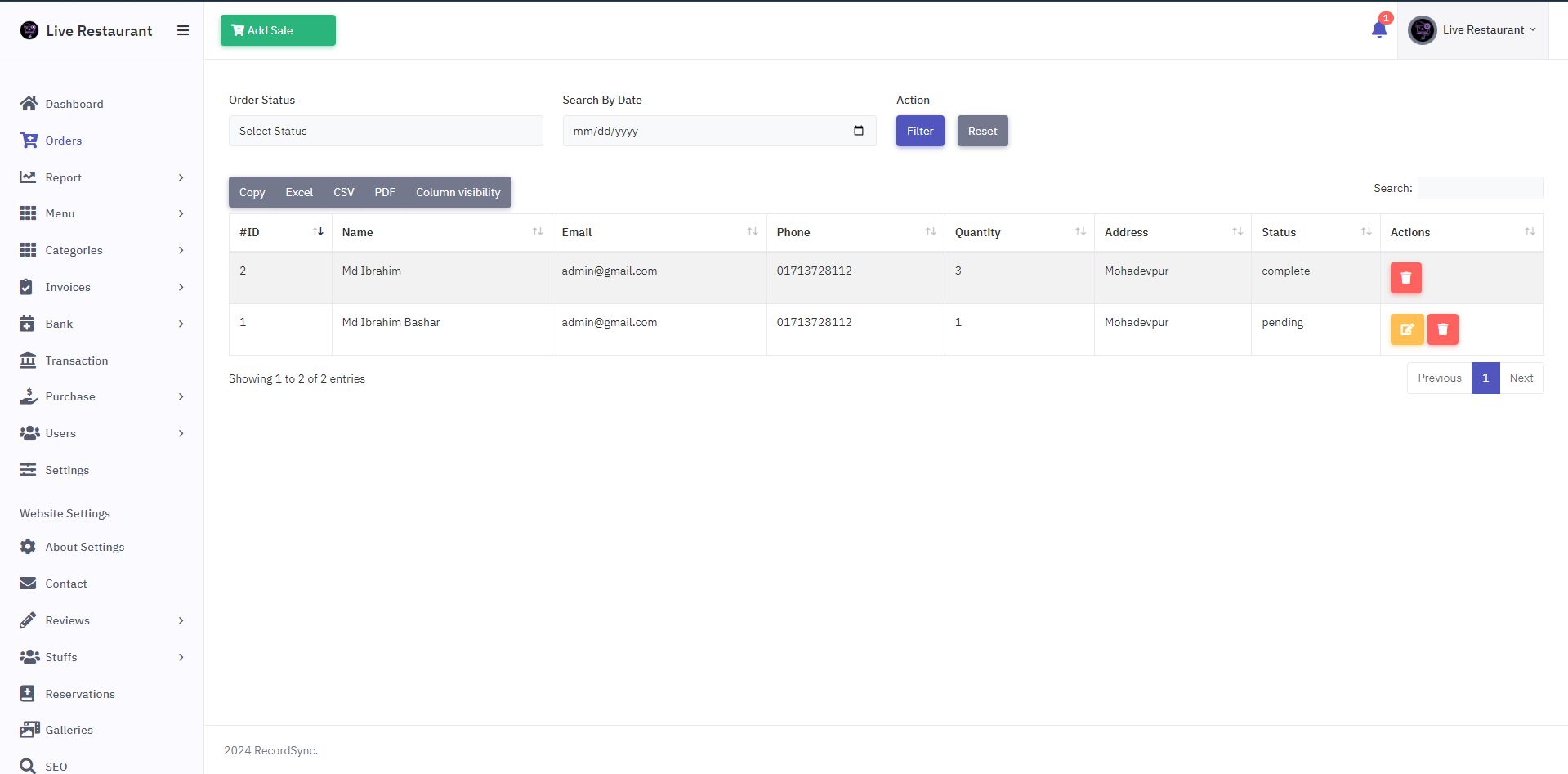The height and width of the screenshot is (774, 1568).
Task: Click the notification bell icon
Action: tap(1379, 30)
